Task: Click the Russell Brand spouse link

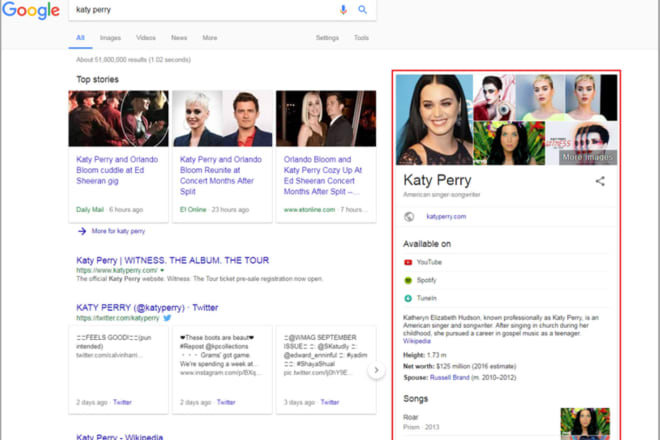Action: [450, 377]
